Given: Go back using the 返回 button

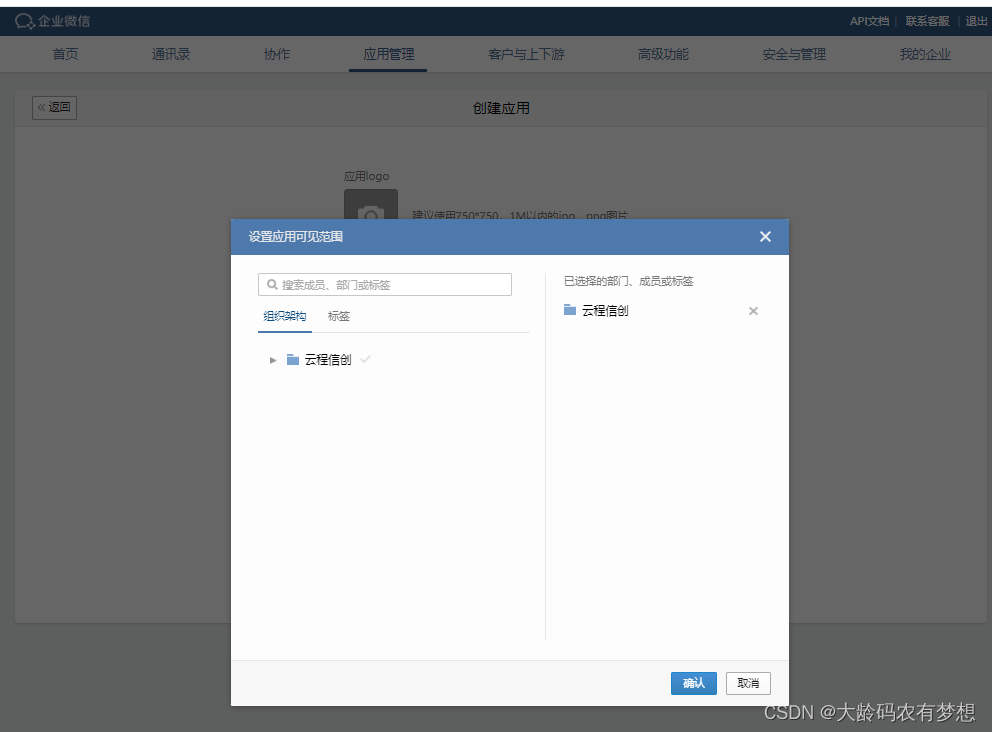Looking at the screenshot, I should coord(54,108).
